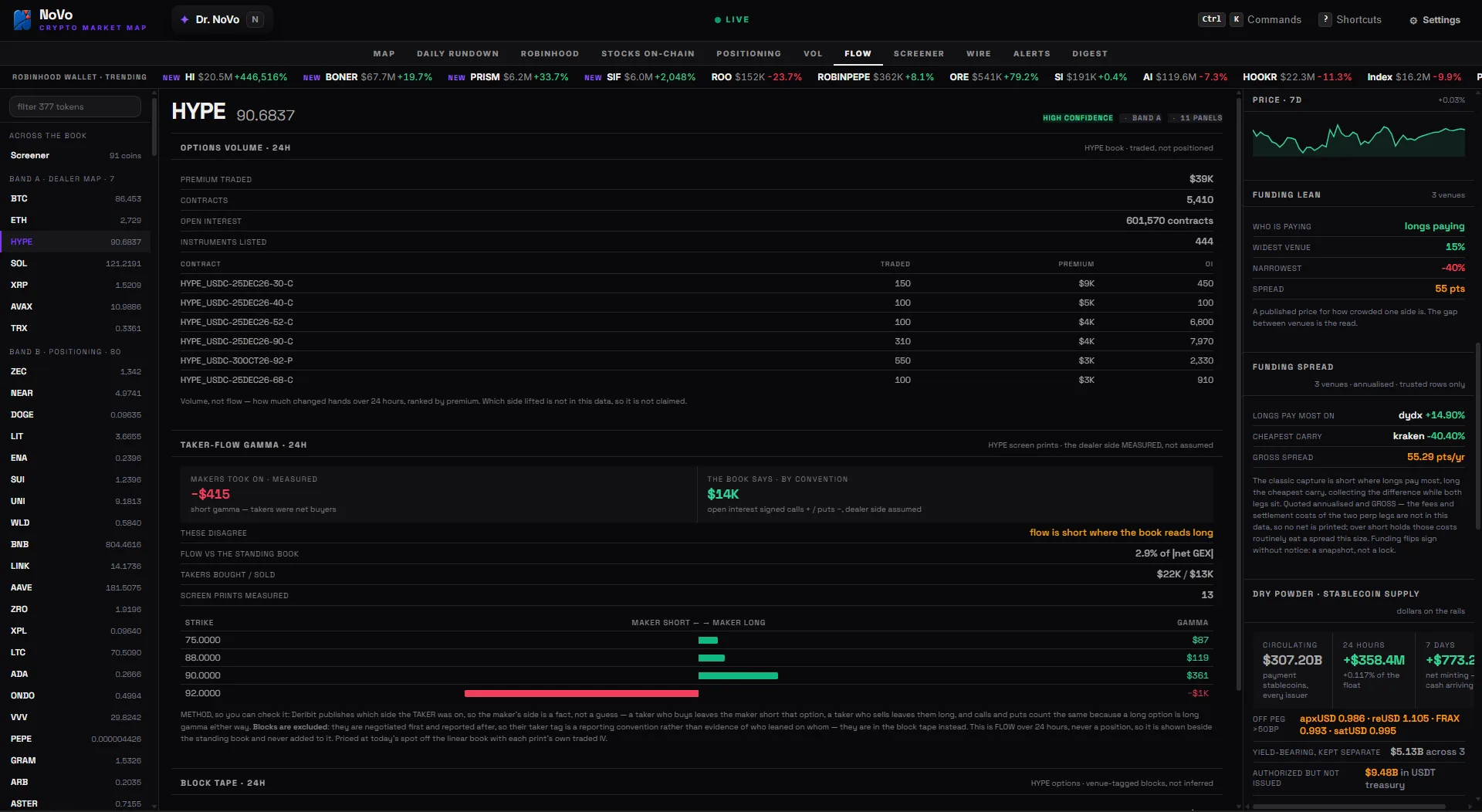Select TRX in the token list
Viewport: 1482px width, 812px height.
tap(76, 328)
